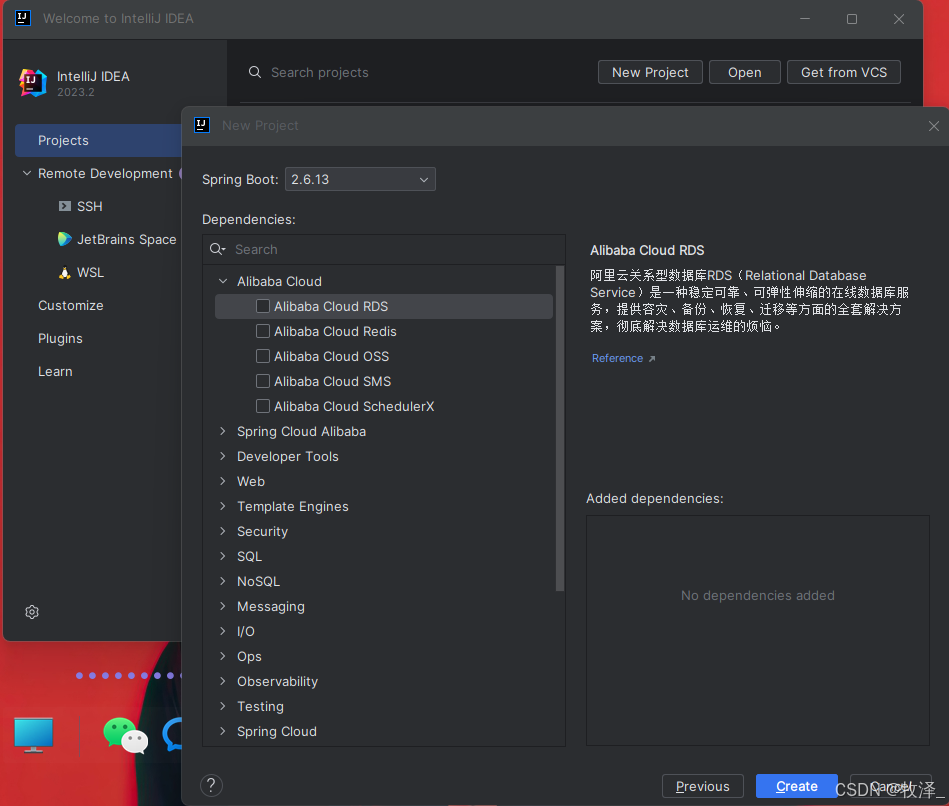949x806 pixels.
Task: Expand the Spring Cloud Alibaba group
Action: (223, 431)
